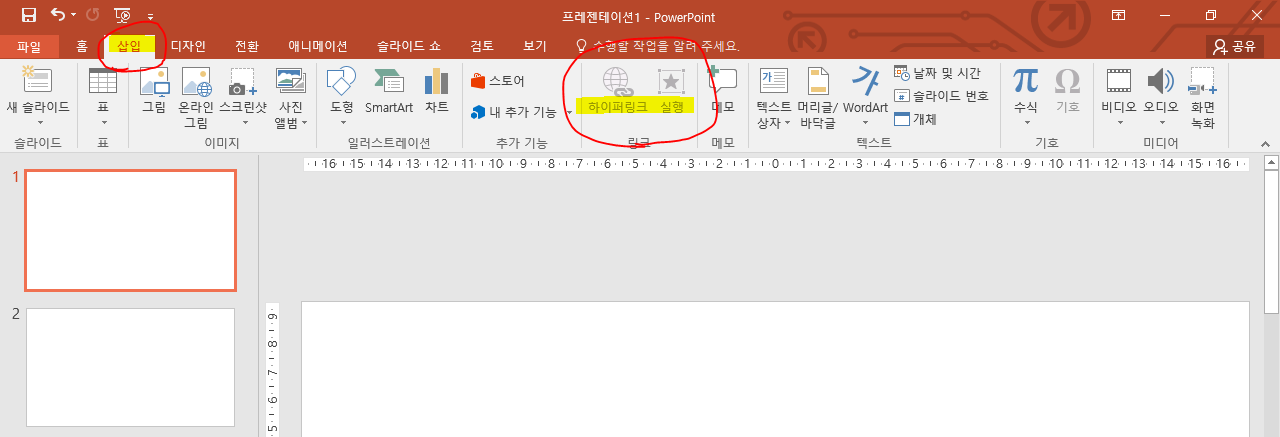The height and width of the screenshot is (437, 1280).
Task: Open the 수식 (Equation) pi icon
Action: pos(1025,80)
